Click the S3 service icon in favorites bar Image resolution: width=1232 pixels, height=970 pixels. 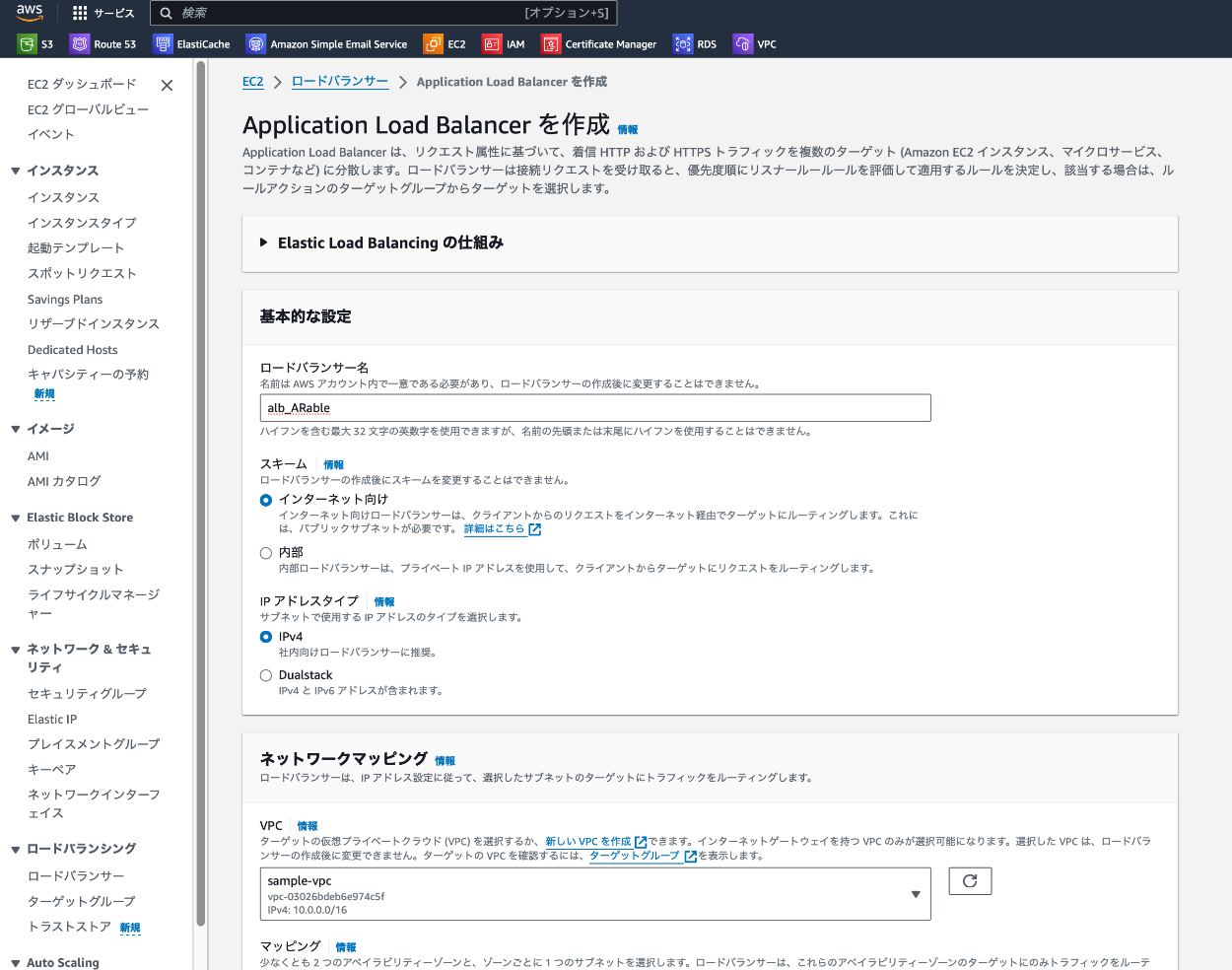tap(27, 44)
